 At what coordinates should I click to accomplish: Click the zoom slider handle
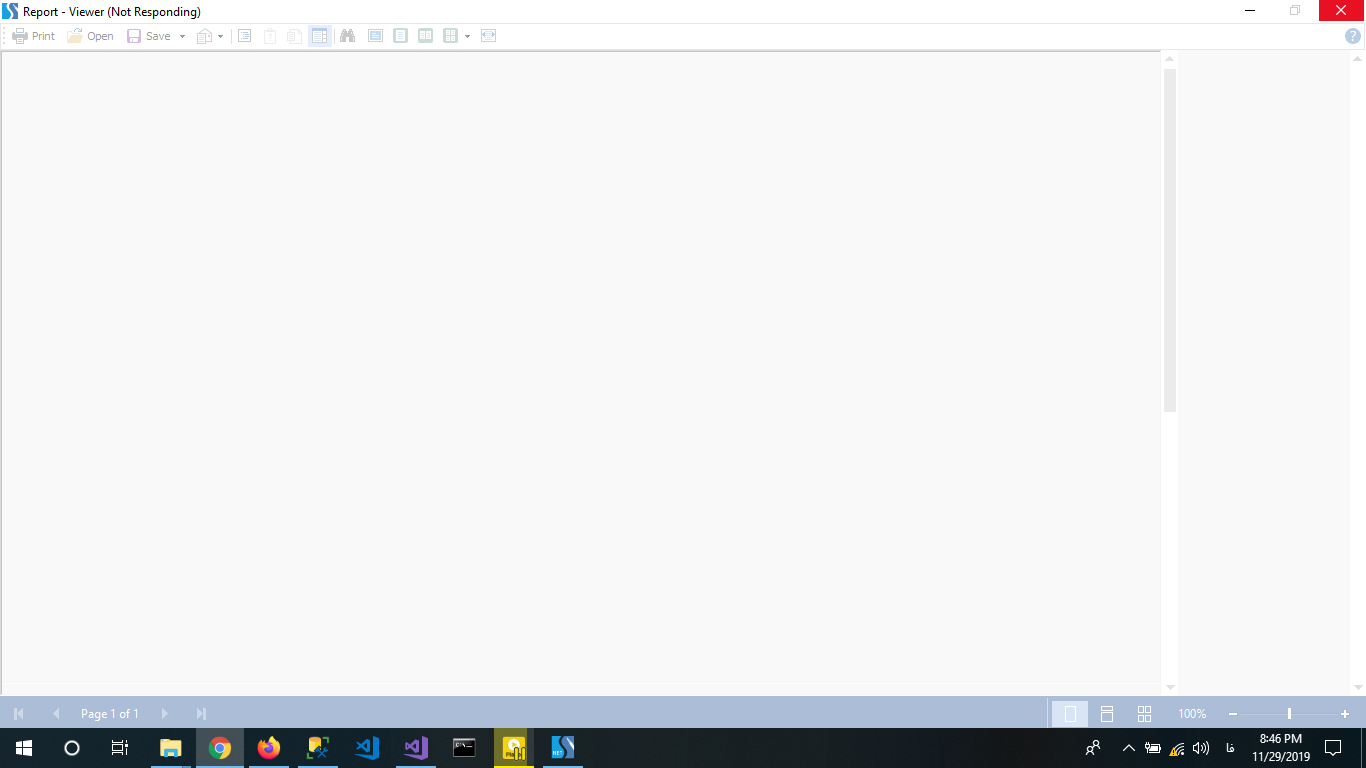(1289, 714)
